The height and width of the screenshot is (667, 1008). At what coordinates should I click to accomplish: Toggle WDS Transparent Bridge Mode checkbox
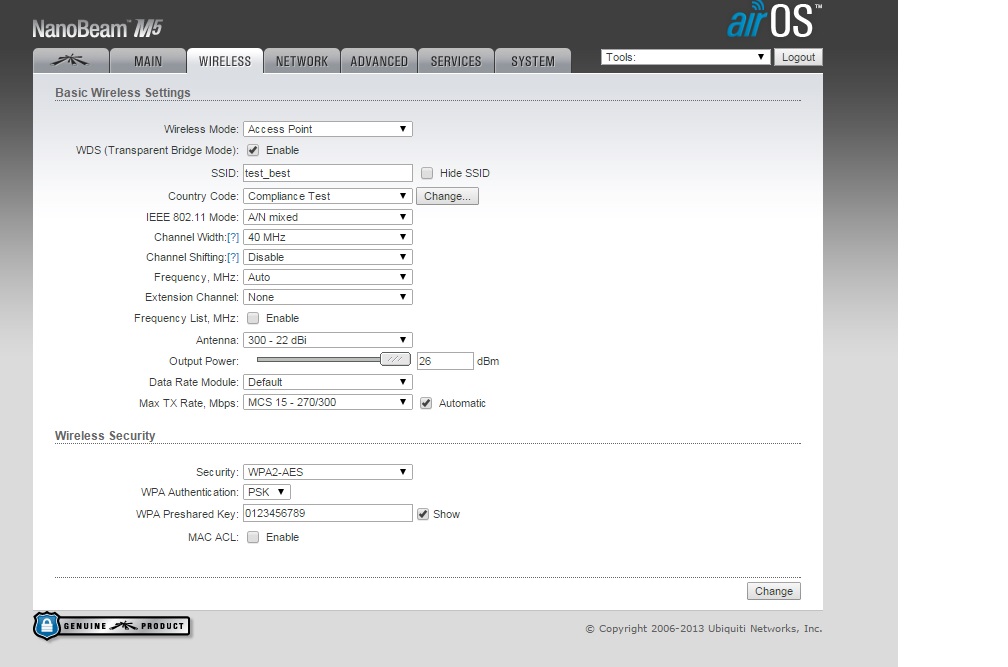(253, 150)
